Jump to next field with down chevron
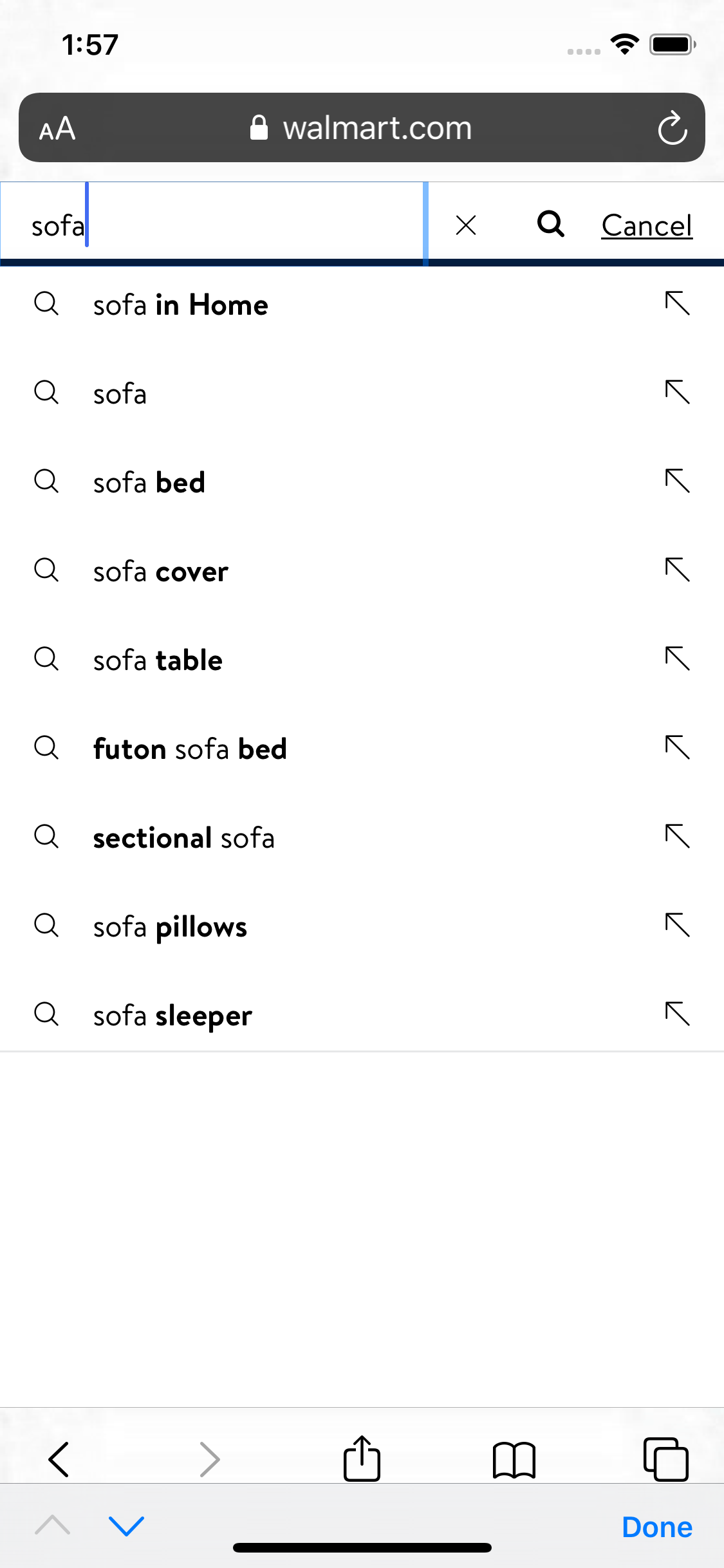The width and height of the screenshot is (724, 1568). [x=126, y=1526]
